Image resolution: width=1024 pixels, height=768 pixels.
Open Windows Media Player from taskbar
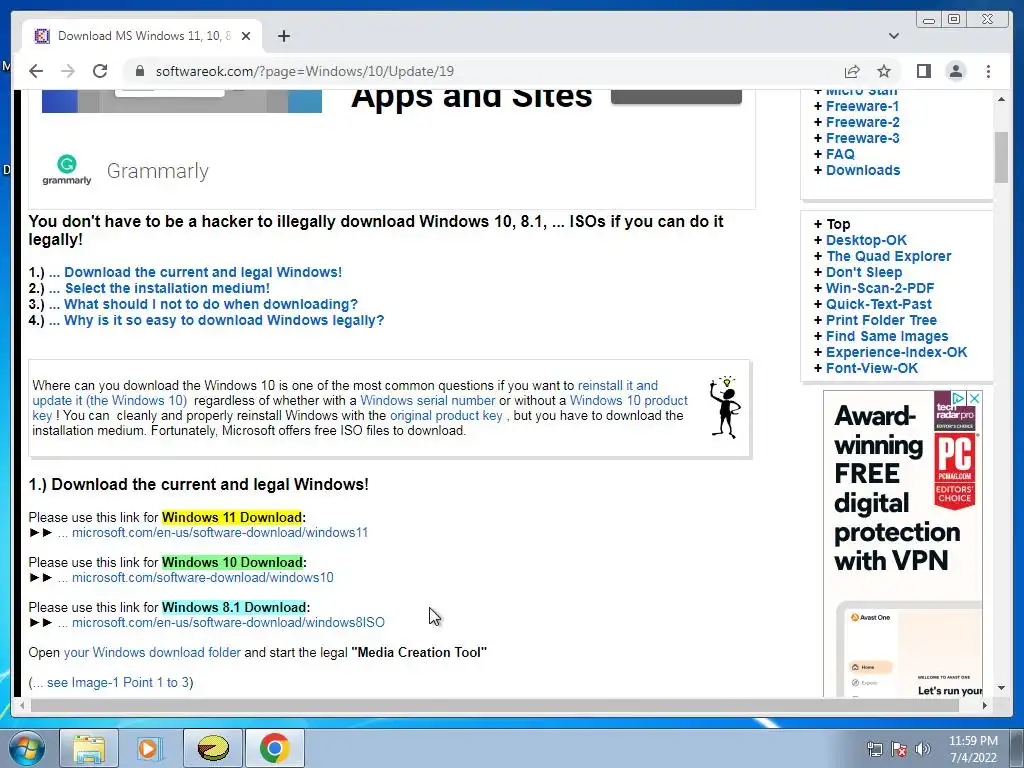coord(150,748)
